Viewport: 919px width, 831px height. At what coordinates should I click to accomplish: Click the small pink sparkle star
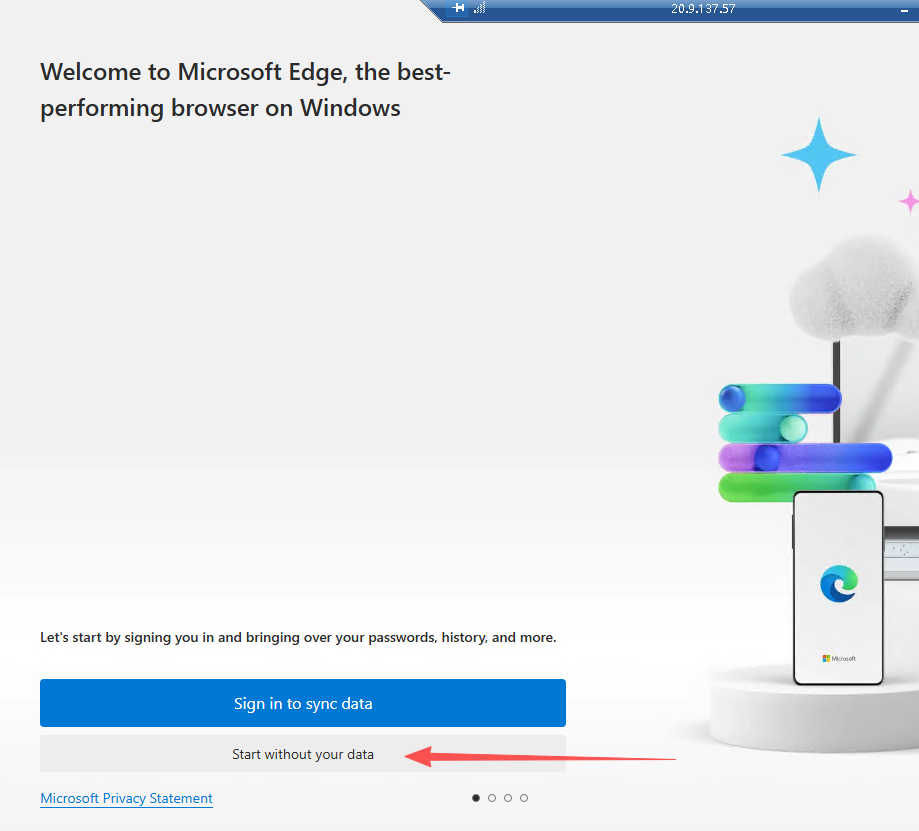pos(909,201)
